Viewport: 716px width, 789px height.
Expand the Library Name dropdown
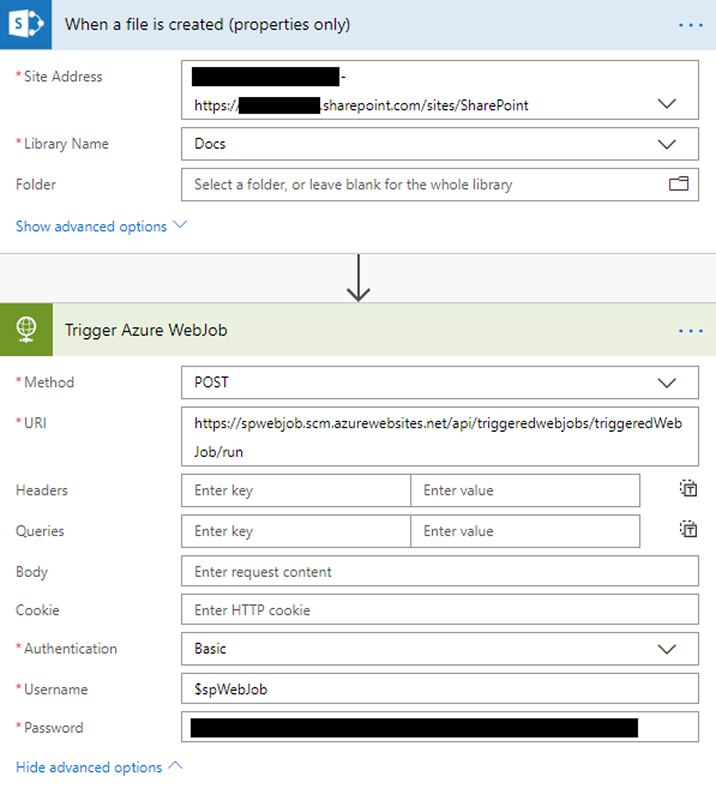(667, 144)
